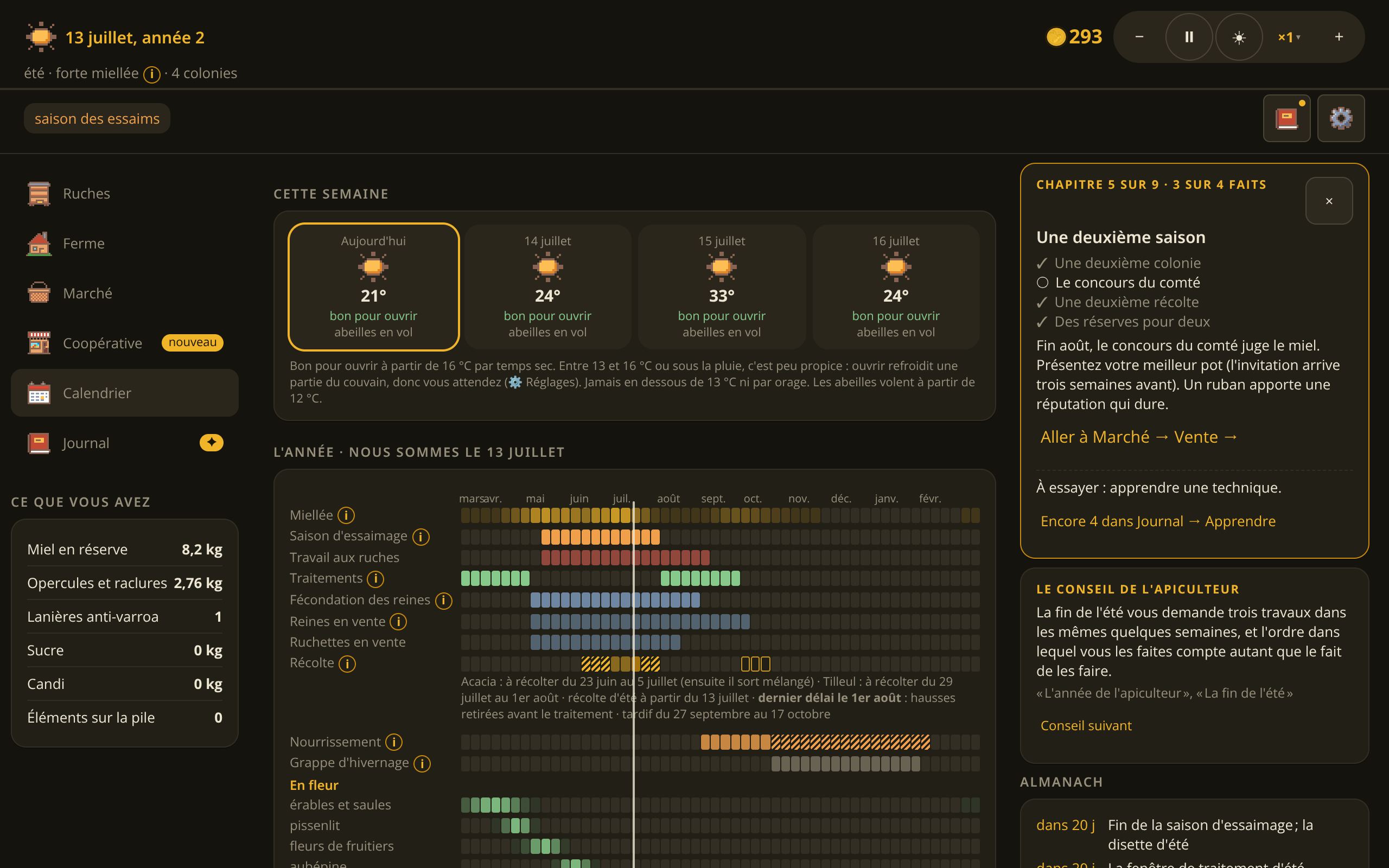This screenshot has height=868, width=1389.
Task: Show info for Traitements row
Action: tap(375, 579)
